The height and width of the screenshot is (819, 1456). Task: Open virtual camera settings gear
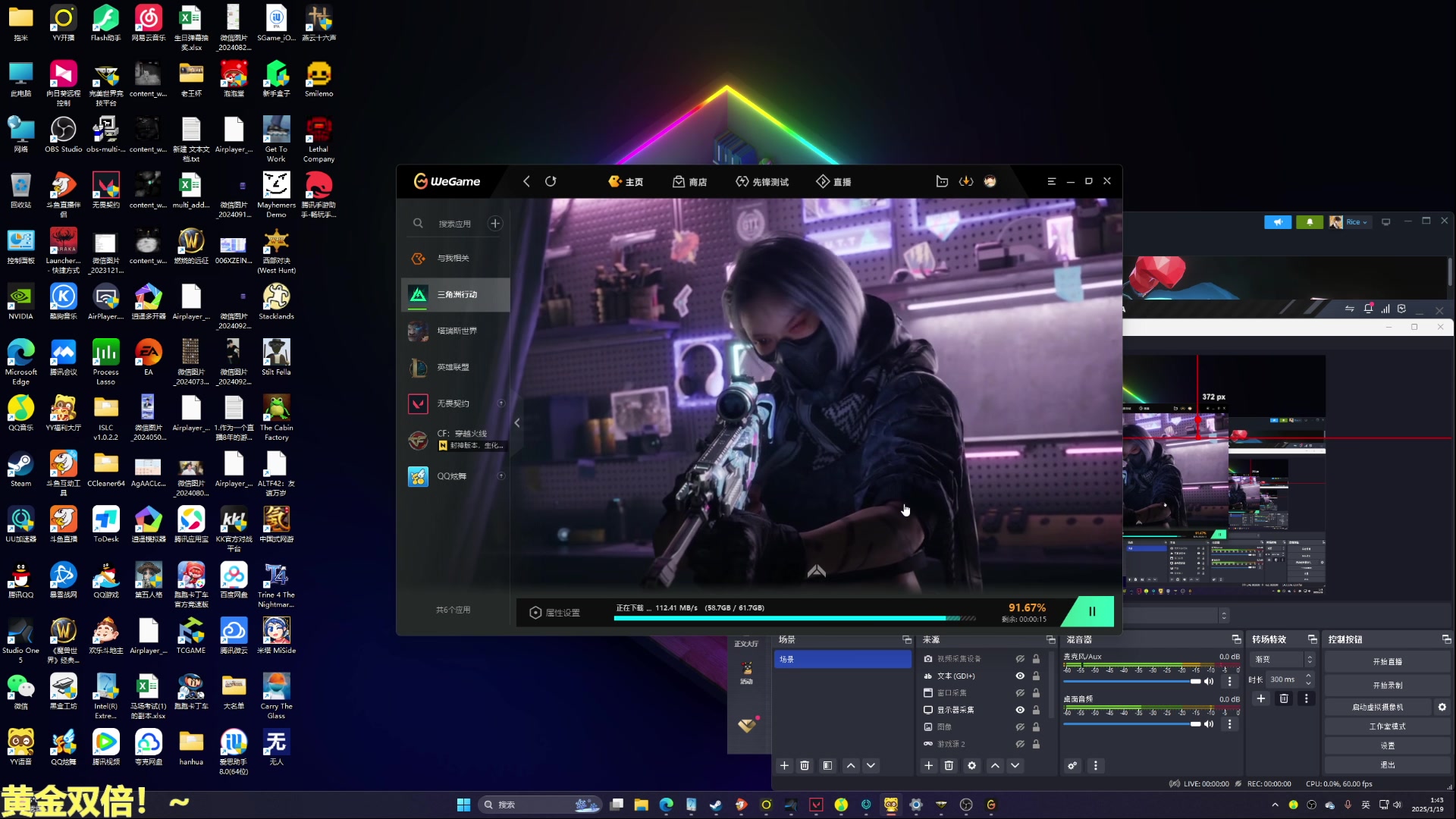point(1442,708)
